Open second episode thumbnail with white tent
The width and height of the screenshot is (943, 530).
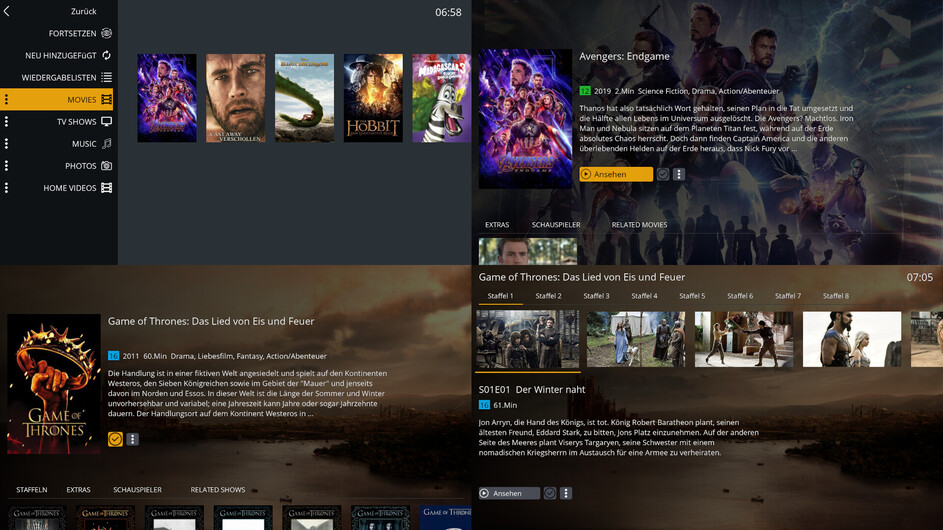[636, 339]
